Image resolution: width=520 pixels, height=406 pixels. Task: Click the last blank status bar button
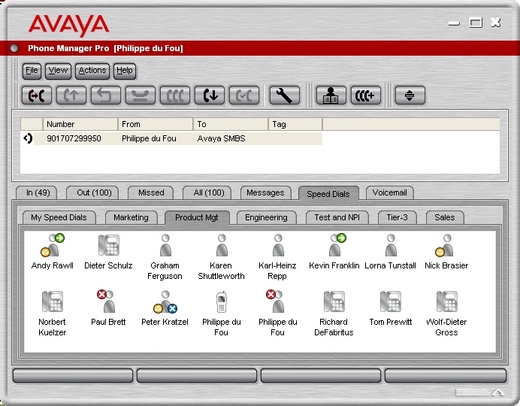point(446,375)
